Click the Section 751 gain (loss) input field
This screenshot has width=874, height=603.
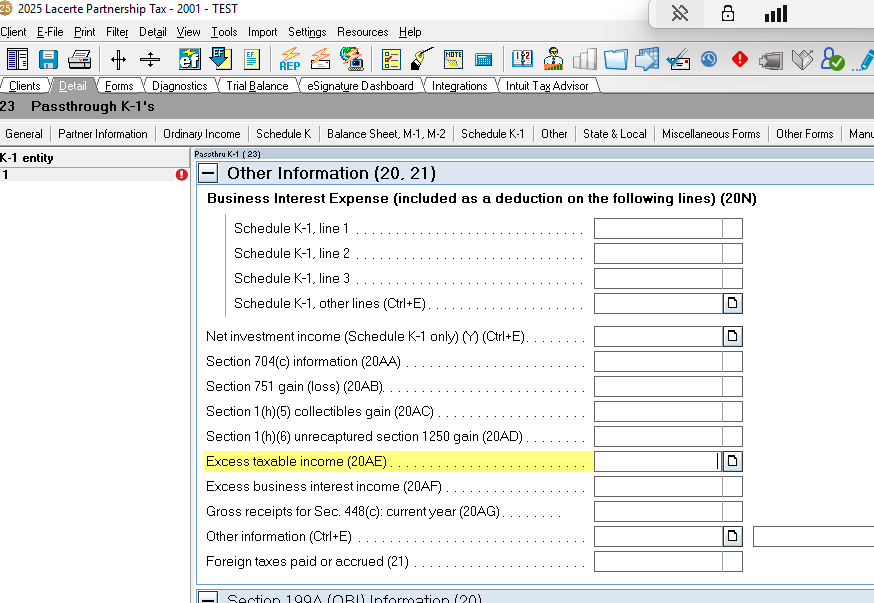point(657,387)
